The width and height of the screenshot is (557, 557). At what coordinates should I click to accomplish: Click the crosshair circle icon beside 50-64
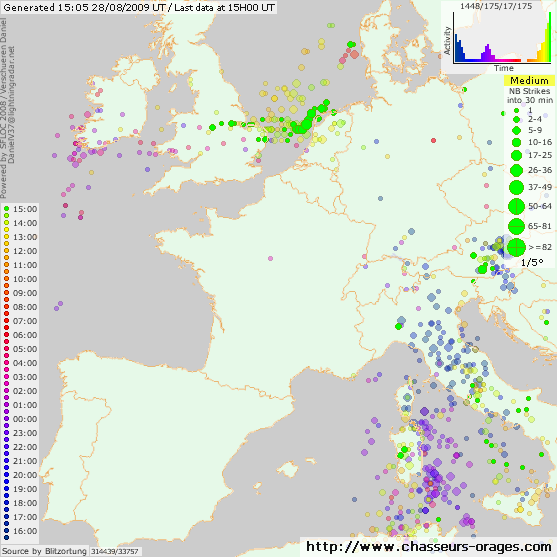pyautogui.click(x=517, y=206)
